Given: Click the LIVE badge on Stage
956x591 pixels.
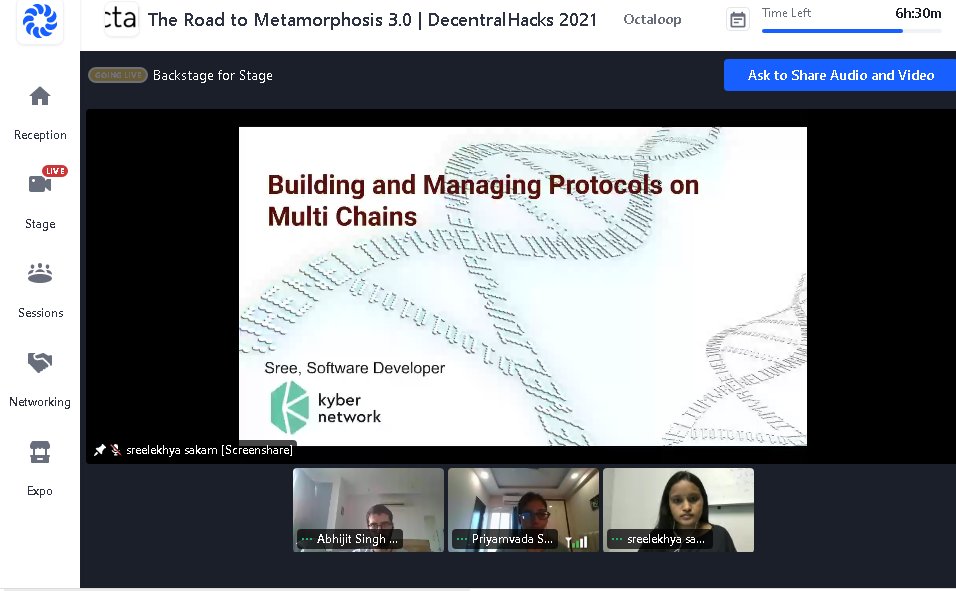Looking at the screenshot, I should click(55, 171).
